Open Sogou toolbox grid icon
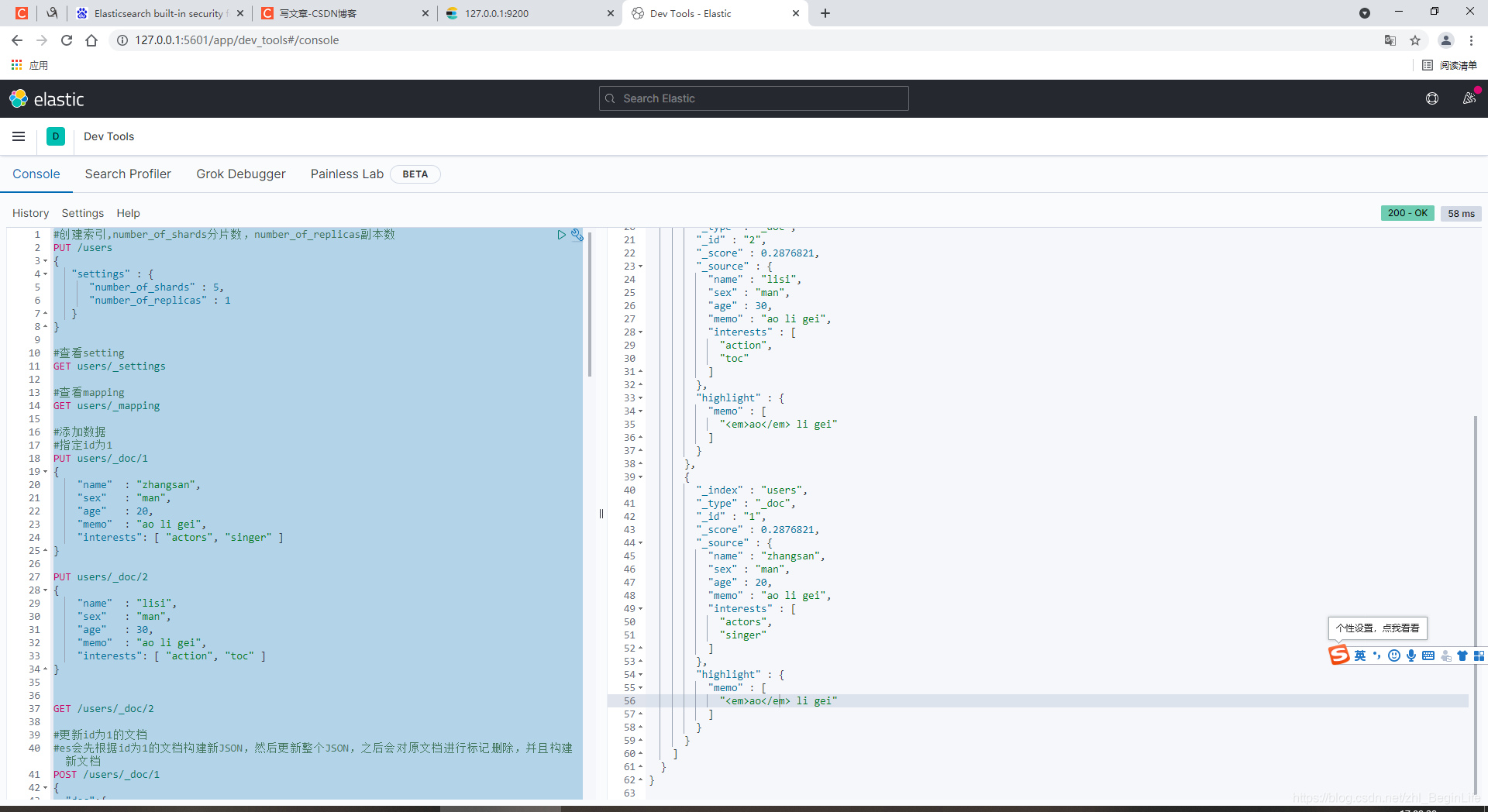 point(1479,655)
